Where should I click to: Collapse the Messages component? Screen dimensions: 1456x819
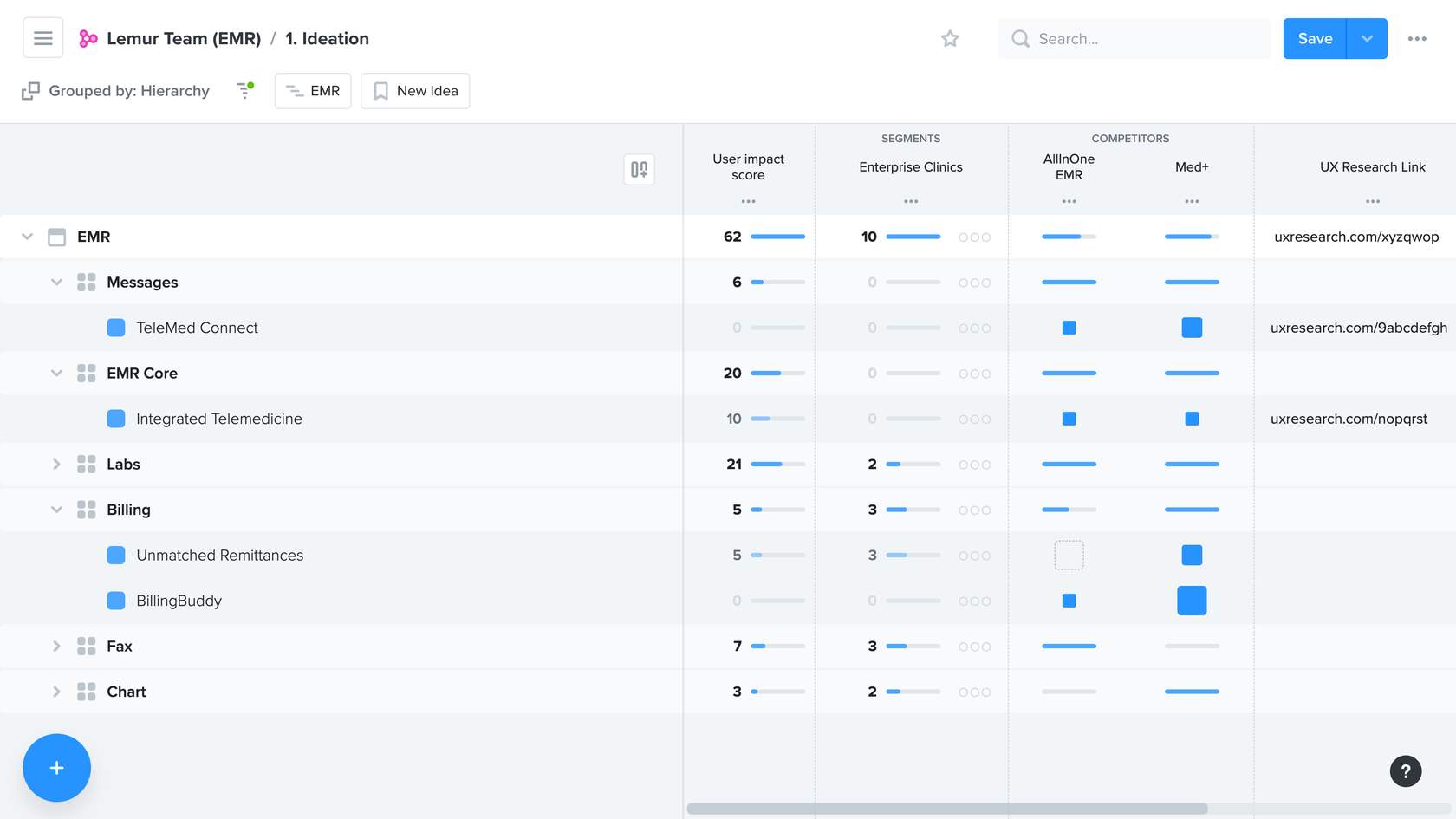coord(56,283)
